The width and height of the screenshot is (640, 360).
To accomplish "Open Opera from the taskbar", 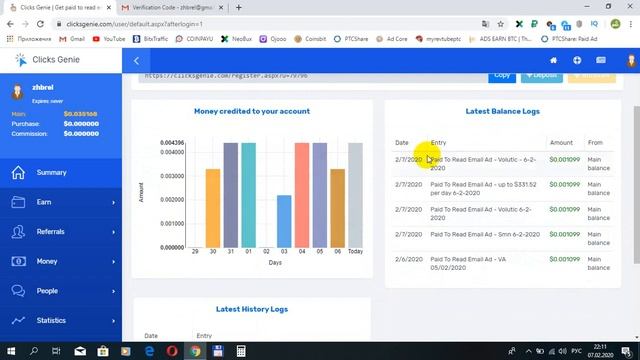I will click(x=172, y=351).
